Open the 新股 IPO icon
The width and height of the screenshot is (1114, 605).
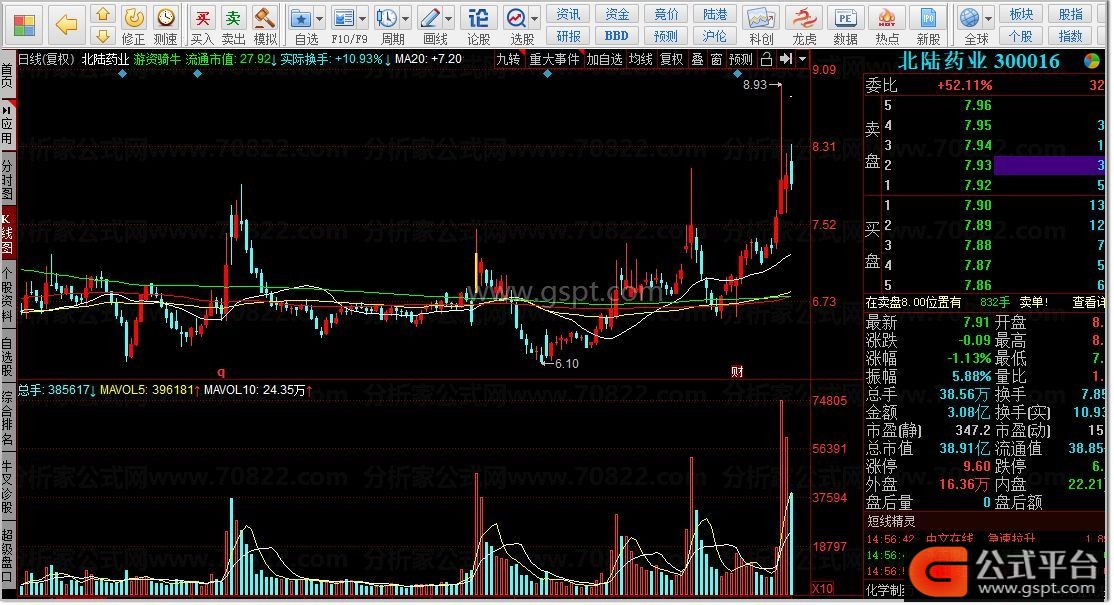point(928,18)
